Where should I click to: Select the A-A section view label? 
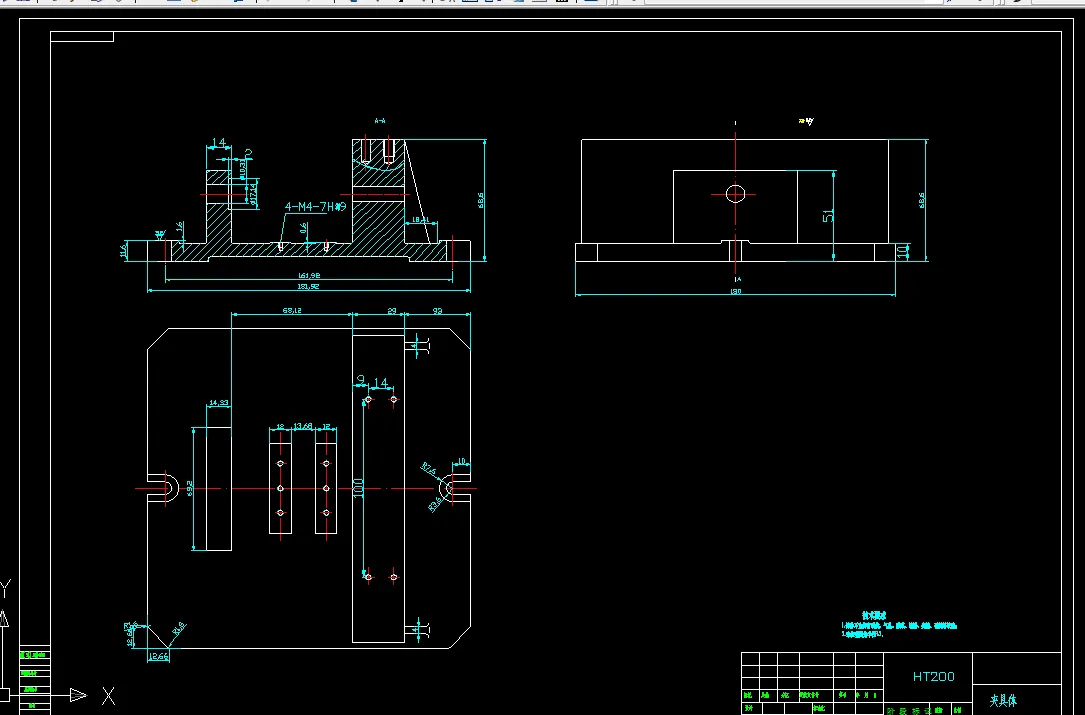(380, 121)
